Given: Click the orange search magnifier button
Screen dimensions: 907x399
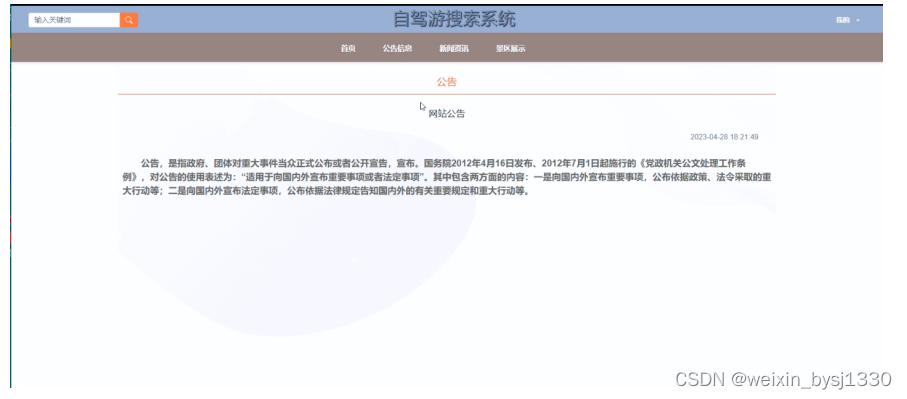Looking at the screenshot, I should point(128,20).
